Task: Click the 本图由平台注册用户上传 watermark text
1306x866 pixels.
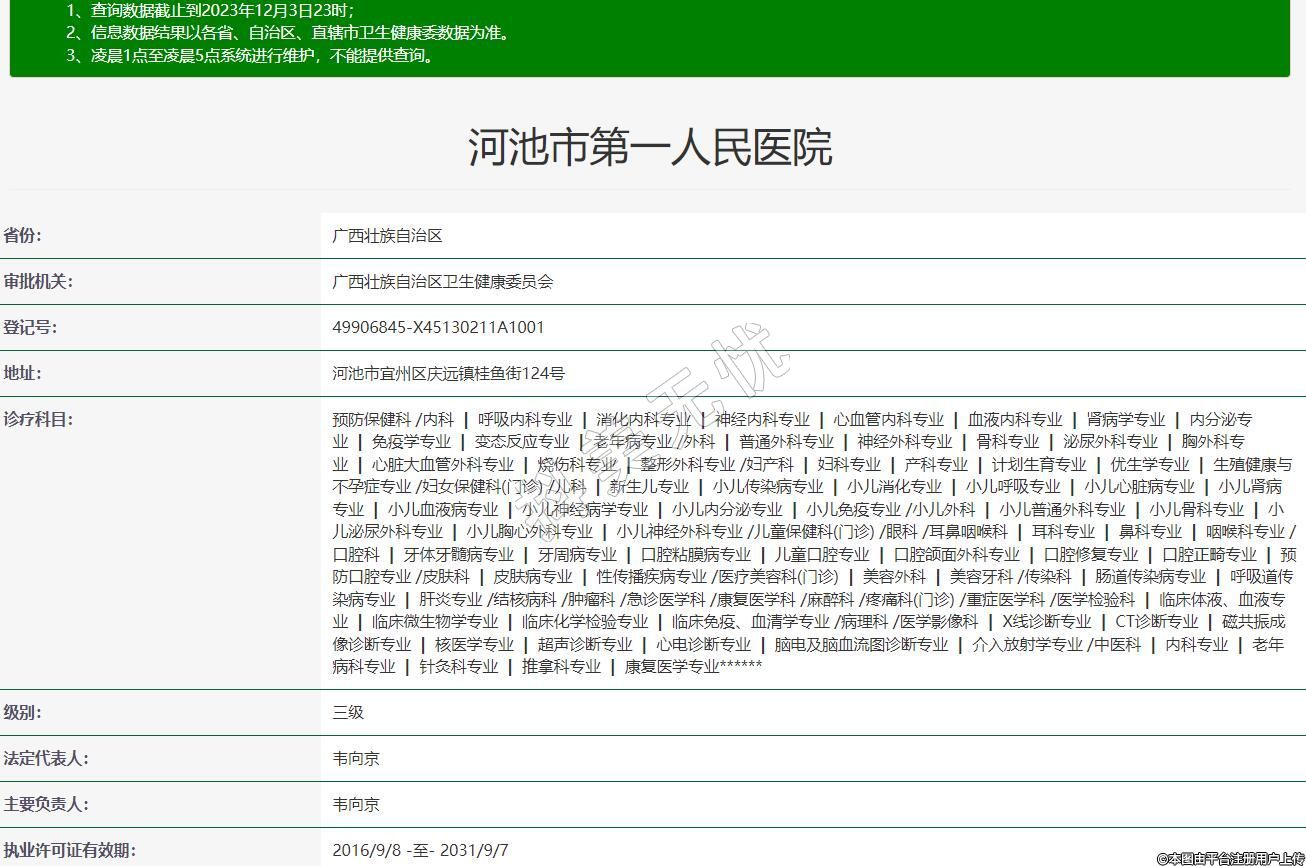Action: 1230,858
